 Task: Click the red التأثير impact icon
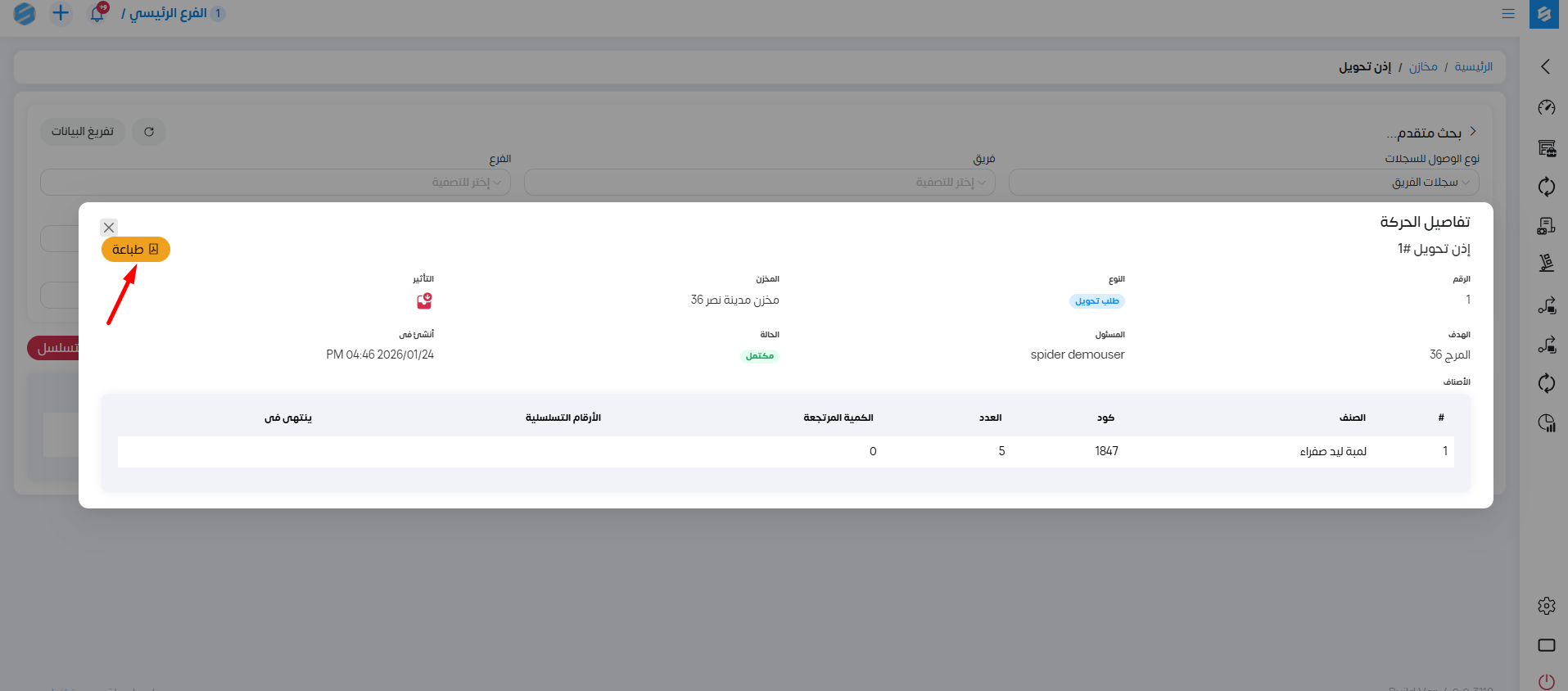(x=424, y=301)
